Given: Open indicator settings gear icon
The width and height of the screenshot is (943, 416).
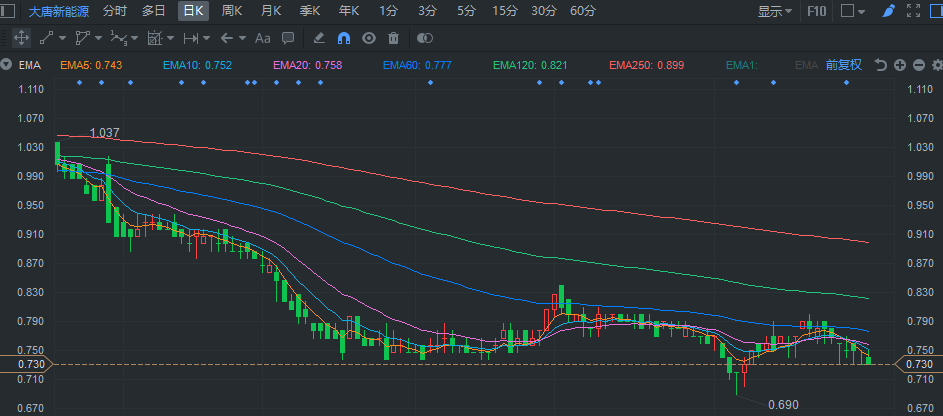Looking at the screenshot, I should click(936, 65).
